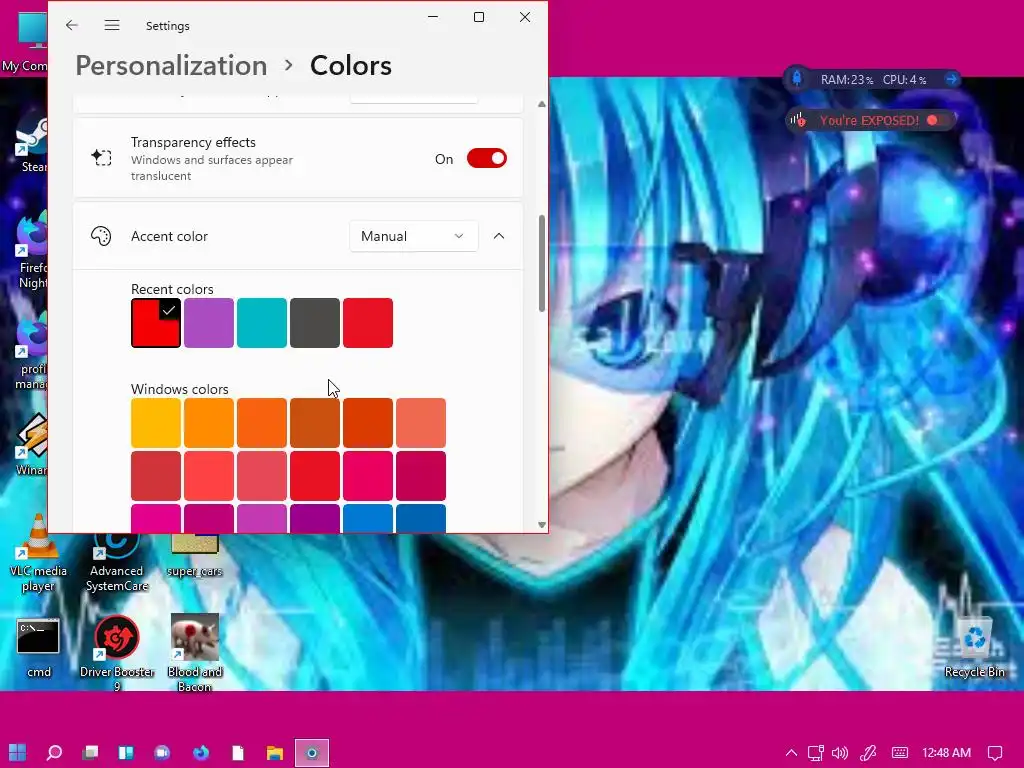The height and width of the screenshot is (768, 1024).
Task: Select the yellow gold Windows color
Action: 156,423
